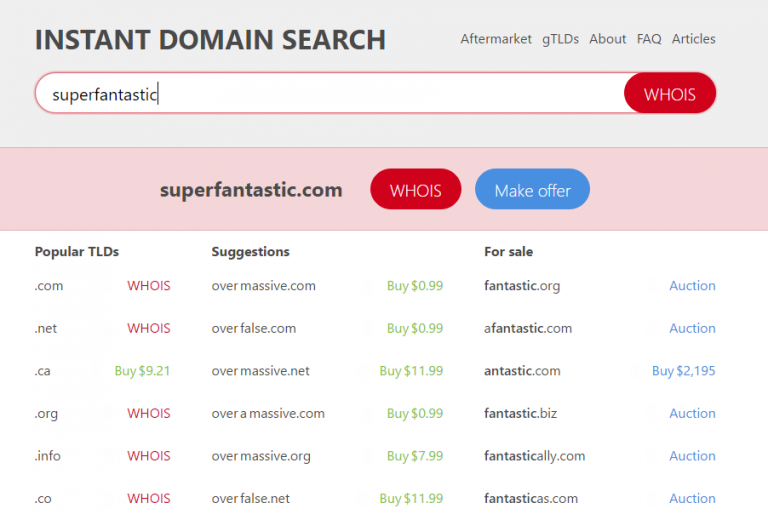Open the About page link

pos(607,39)
